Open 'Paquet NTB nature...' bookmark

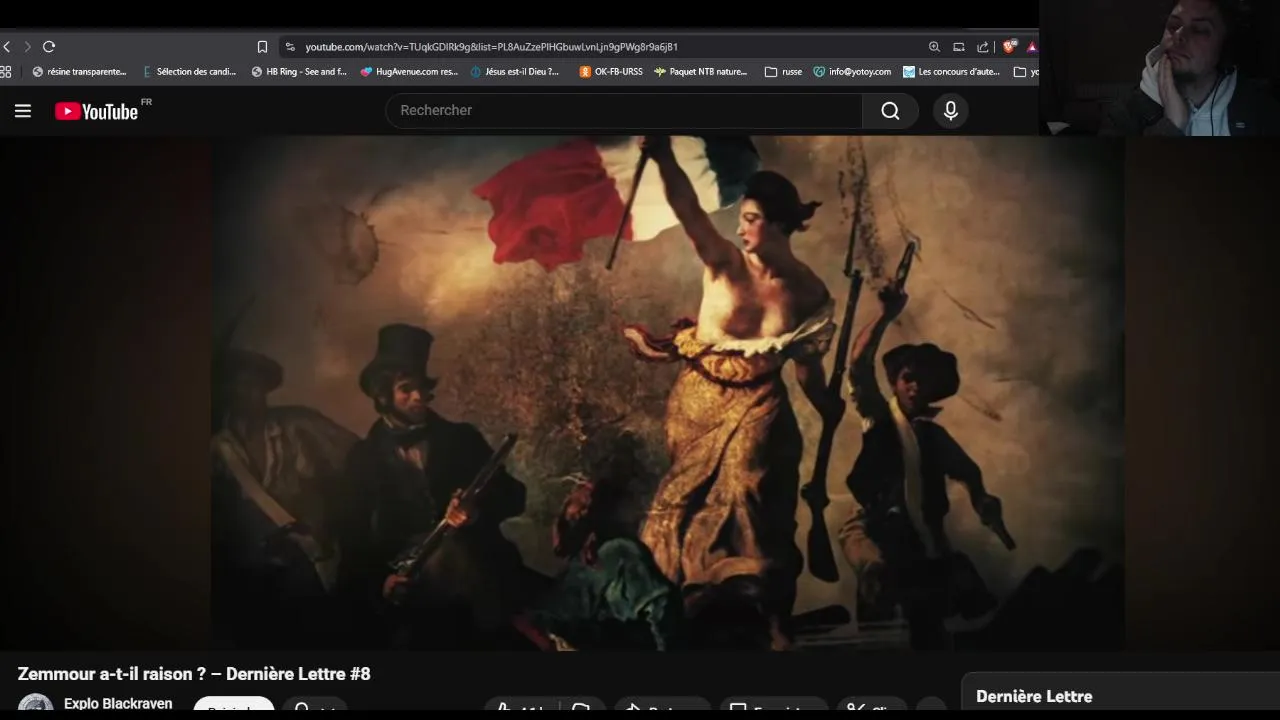[x=700, y=72]
